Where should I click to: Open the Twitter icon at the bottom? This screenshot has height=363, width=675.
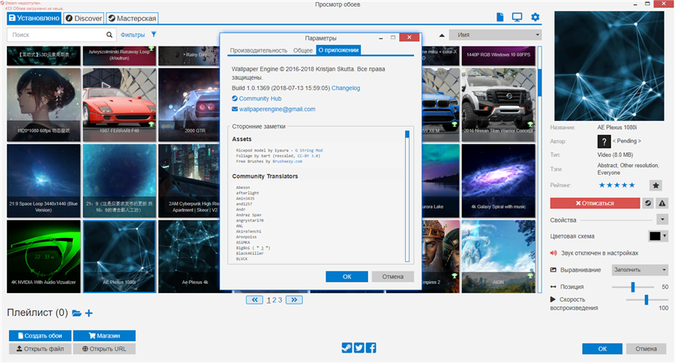pos(359,347)
